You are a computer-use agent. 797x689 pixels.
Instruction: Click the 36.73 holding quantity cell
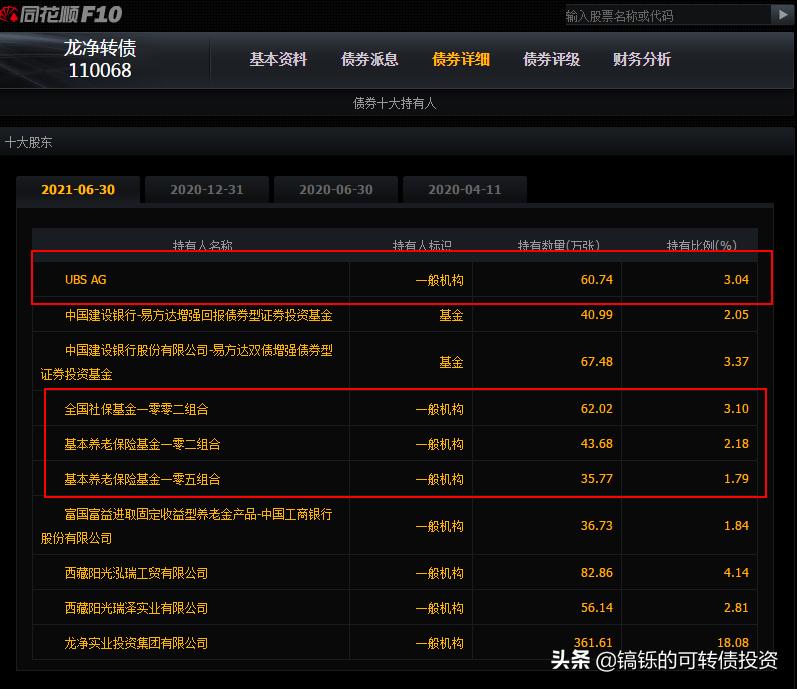point(597,525)
